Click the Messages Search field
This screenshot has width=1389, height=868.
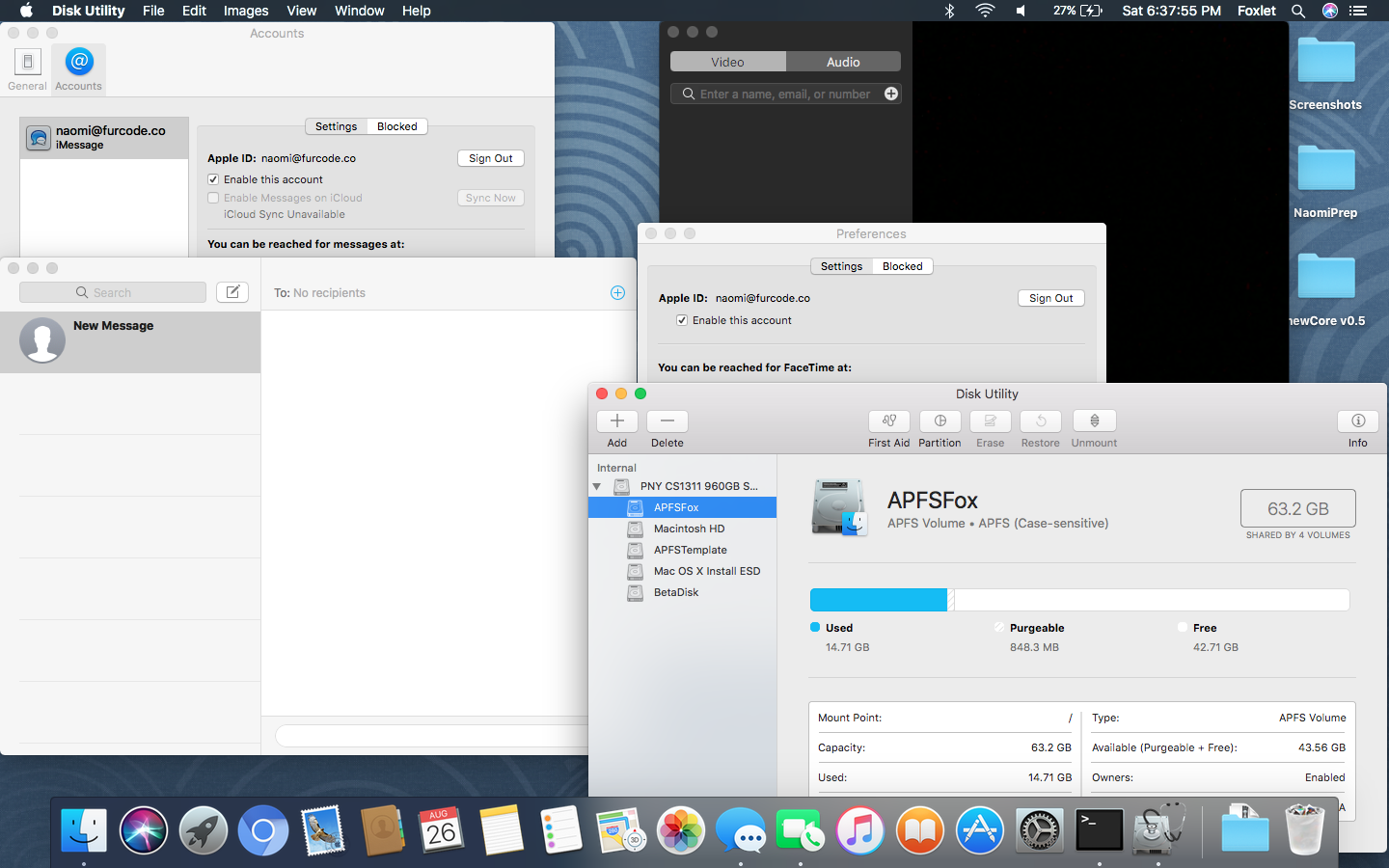coord(113,292)
